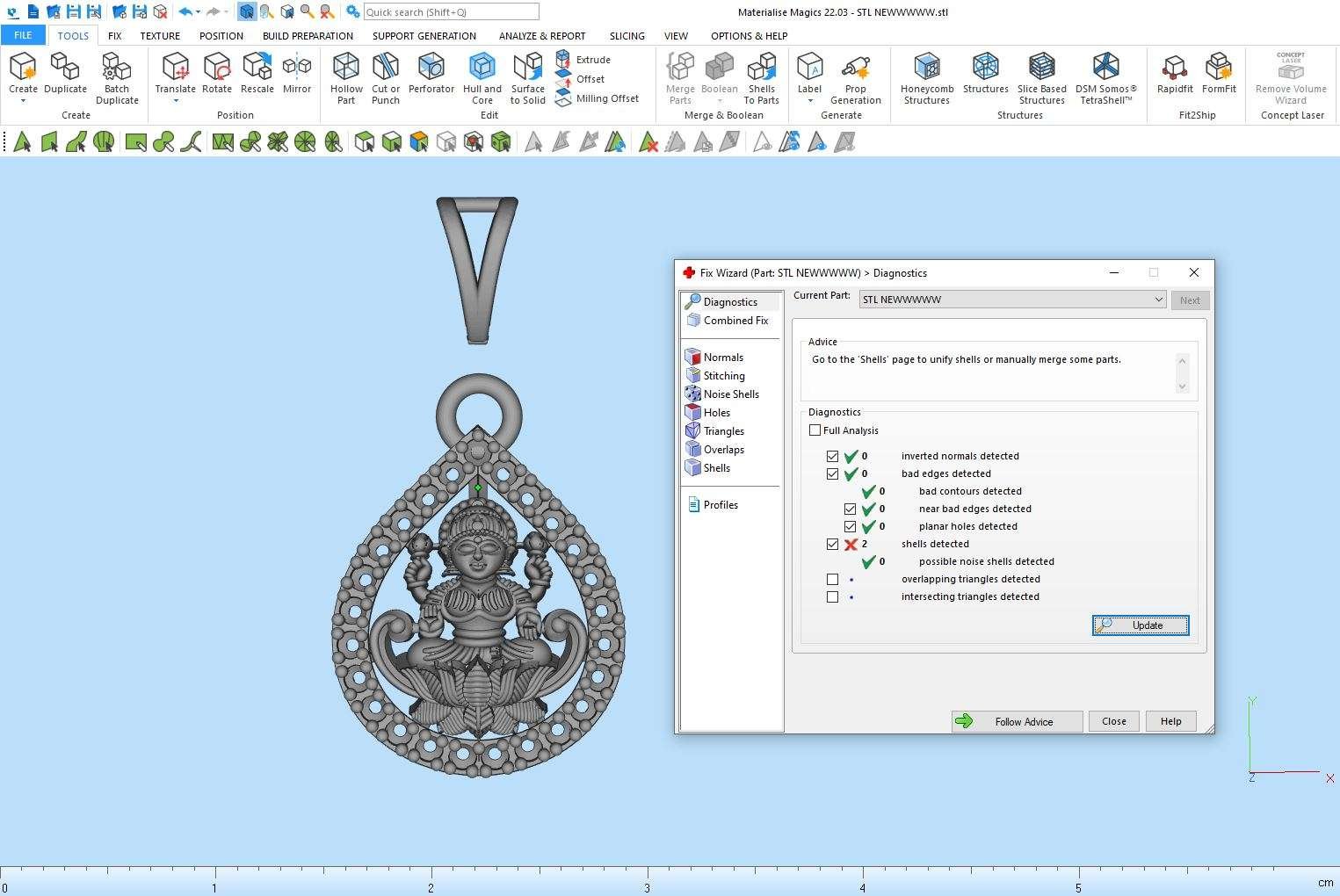1340x896 pixels.
Task: Open the FIX ribbon tab
Action: pyautogui.click(x=114, y=36)
